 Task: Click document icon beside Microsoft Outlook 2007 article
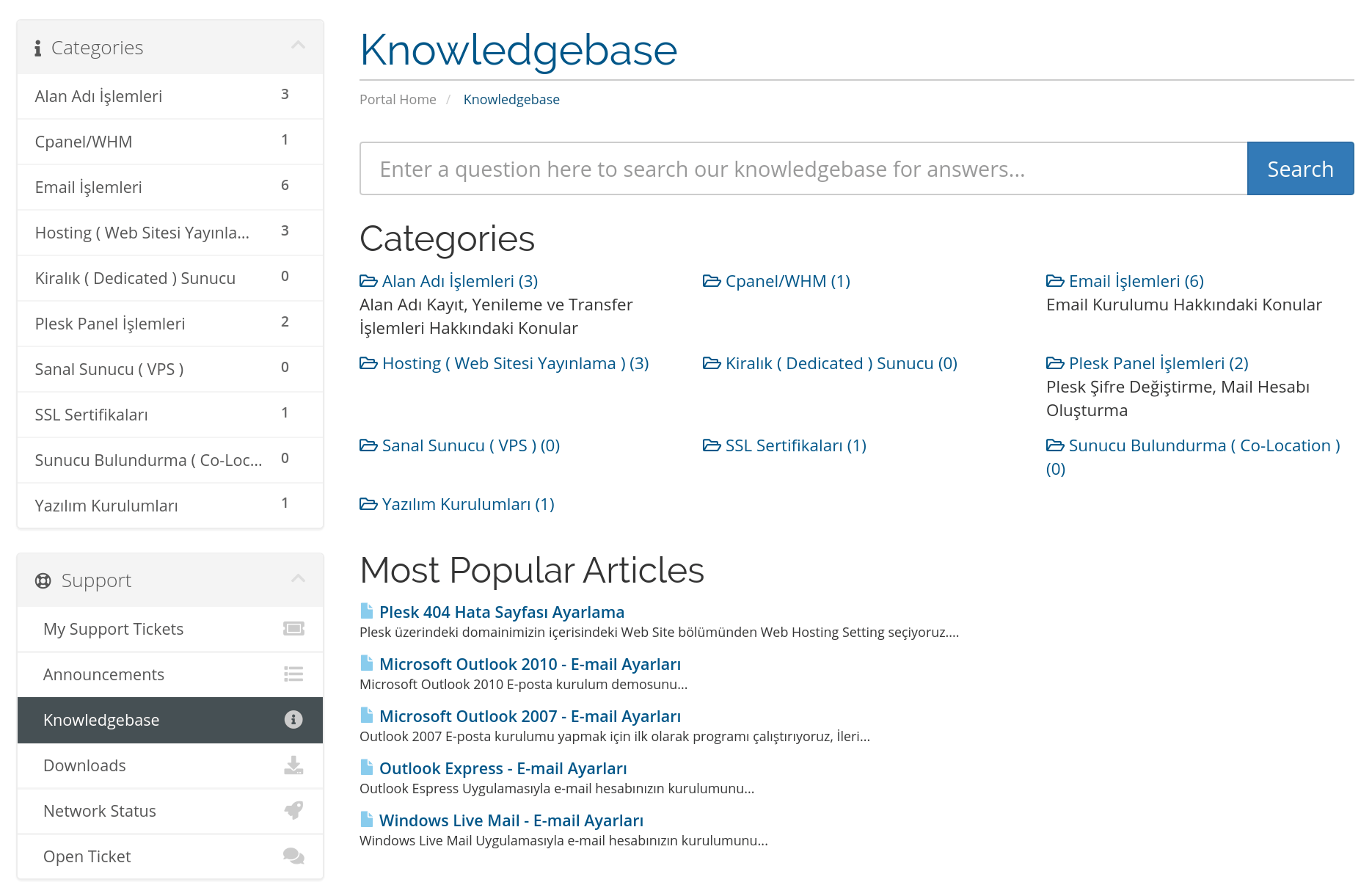click(367, 715)
